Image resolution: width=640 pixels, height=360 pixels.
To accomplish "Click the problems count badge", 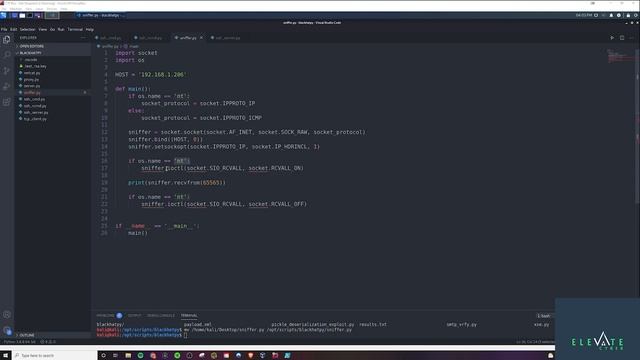I will [x=119, y=316].
